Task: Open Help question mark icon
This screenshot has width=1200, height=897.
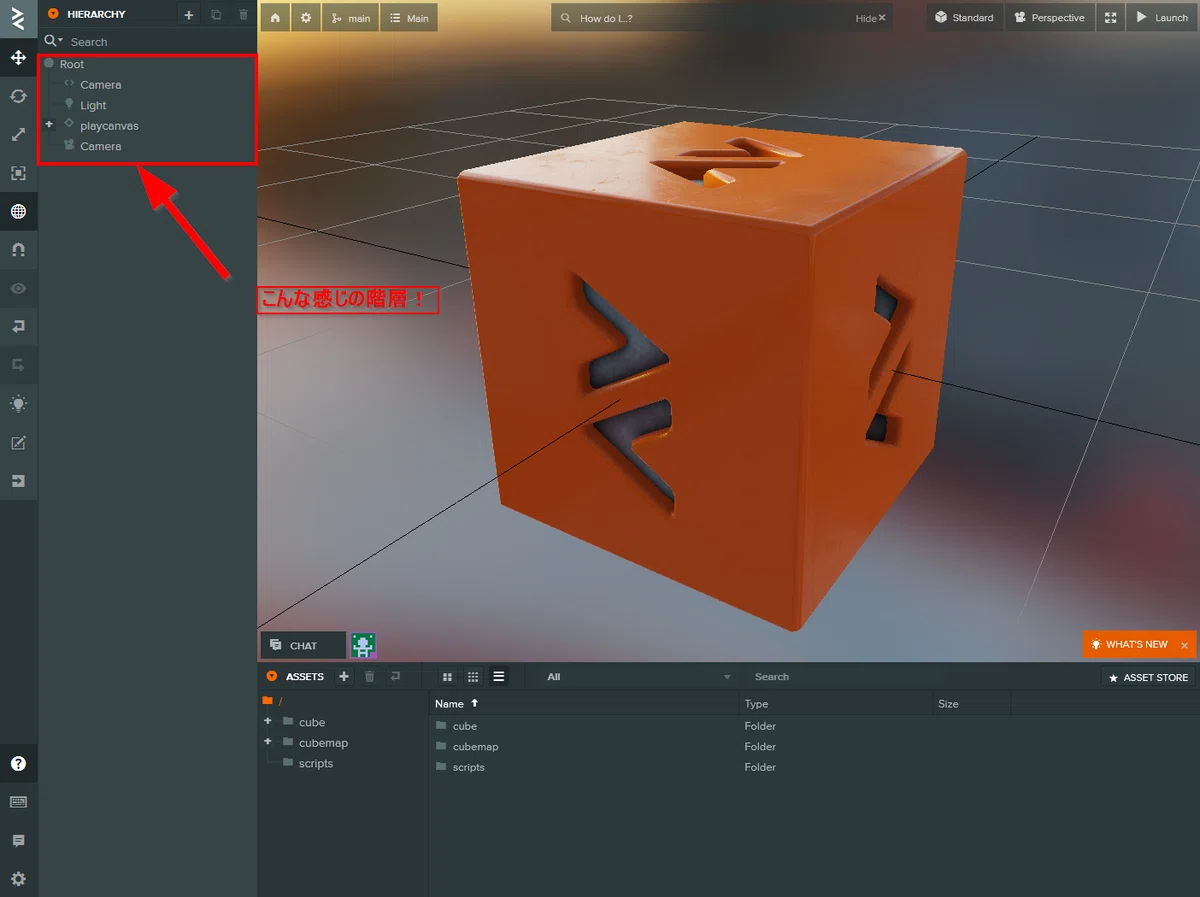Action: (18, 764)
